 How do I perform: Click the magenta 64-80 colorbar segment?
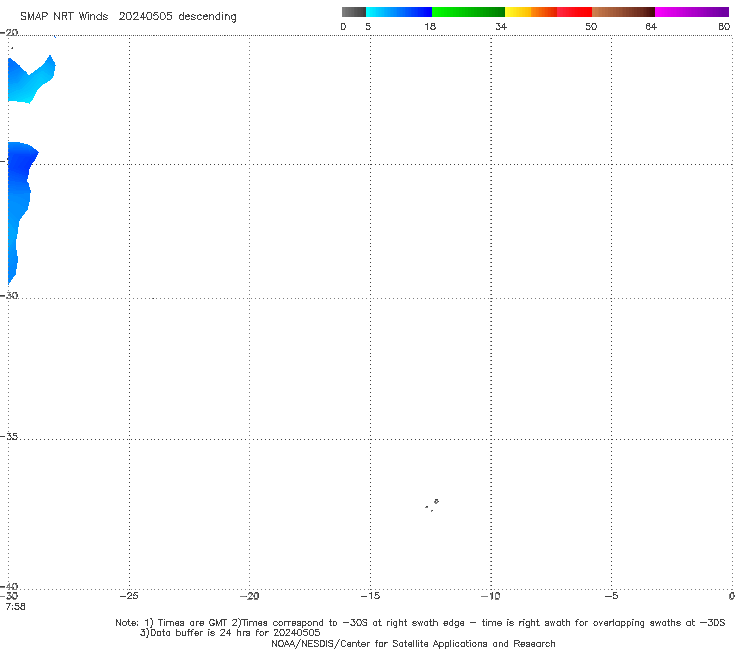tap(692, 12)
